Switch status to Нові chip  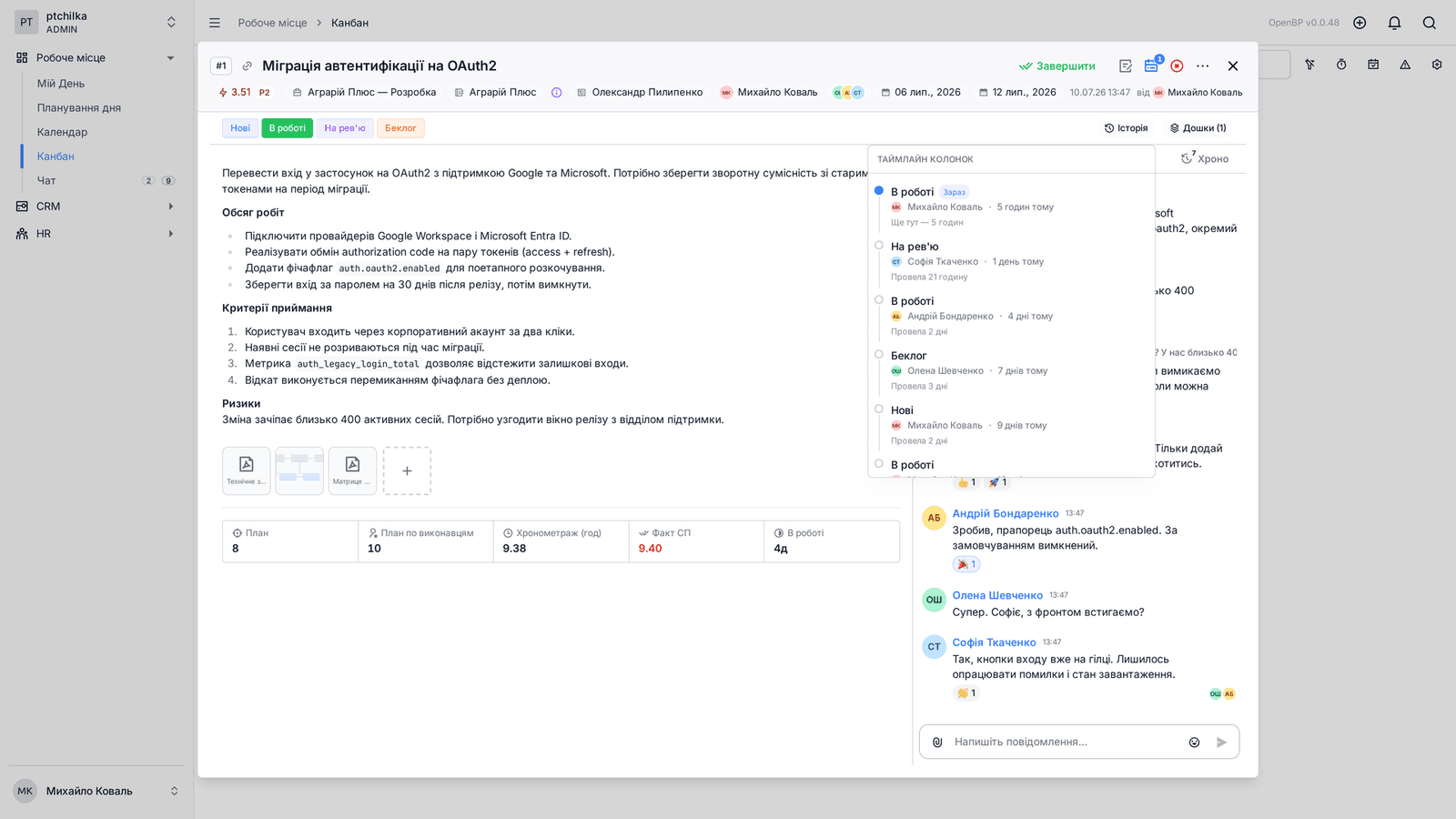(240, 128)
